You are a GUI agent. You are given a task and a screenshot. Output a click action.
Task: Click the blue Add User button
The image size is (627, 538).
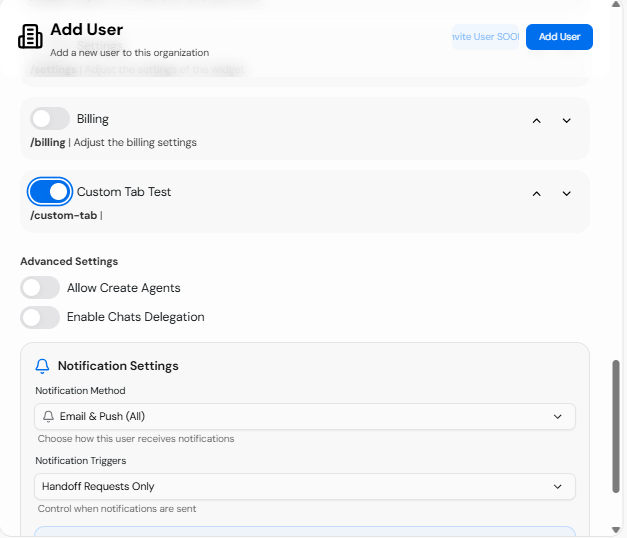tap(559, 37)
